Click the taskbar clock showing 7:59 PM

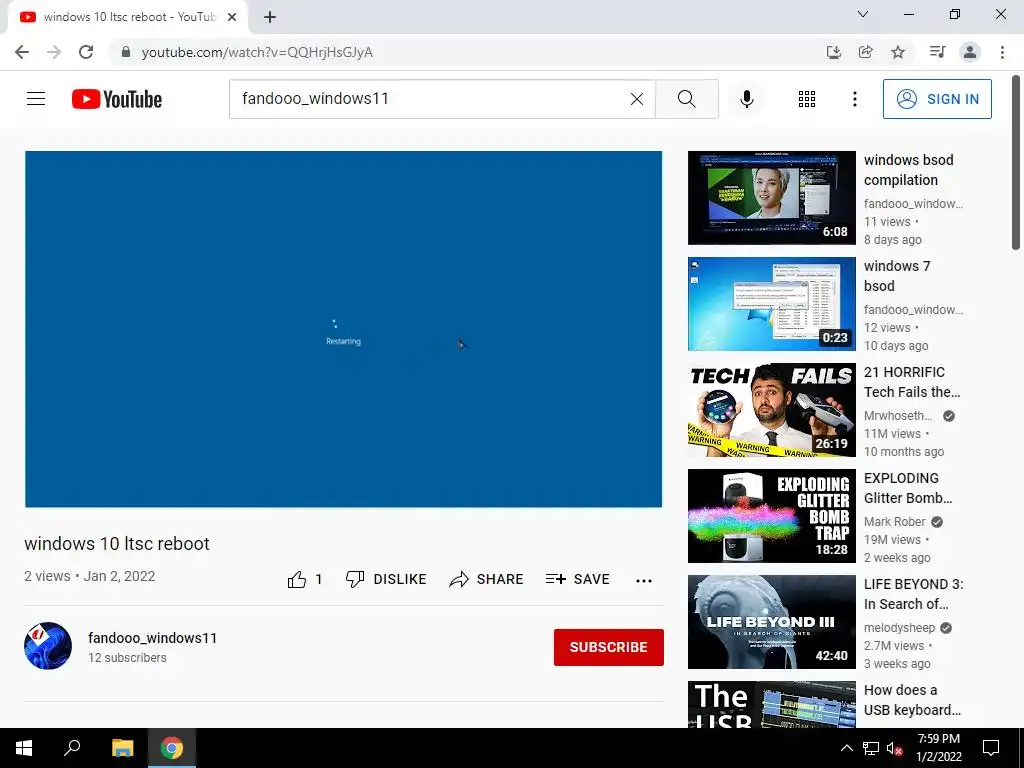[939, 748]
